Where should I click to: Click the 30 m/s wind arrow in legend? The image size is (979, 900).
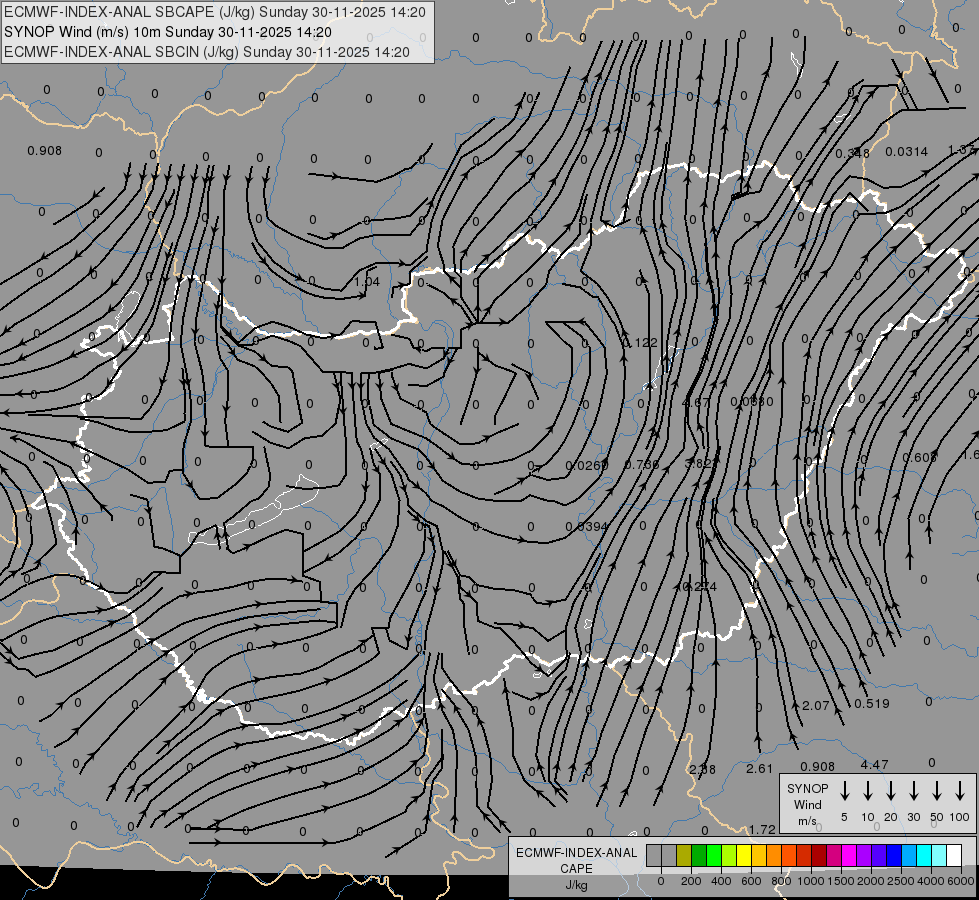coord(913,791)
